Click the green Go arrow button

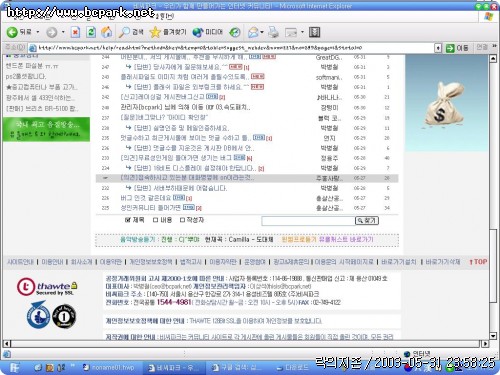(450, 48)
